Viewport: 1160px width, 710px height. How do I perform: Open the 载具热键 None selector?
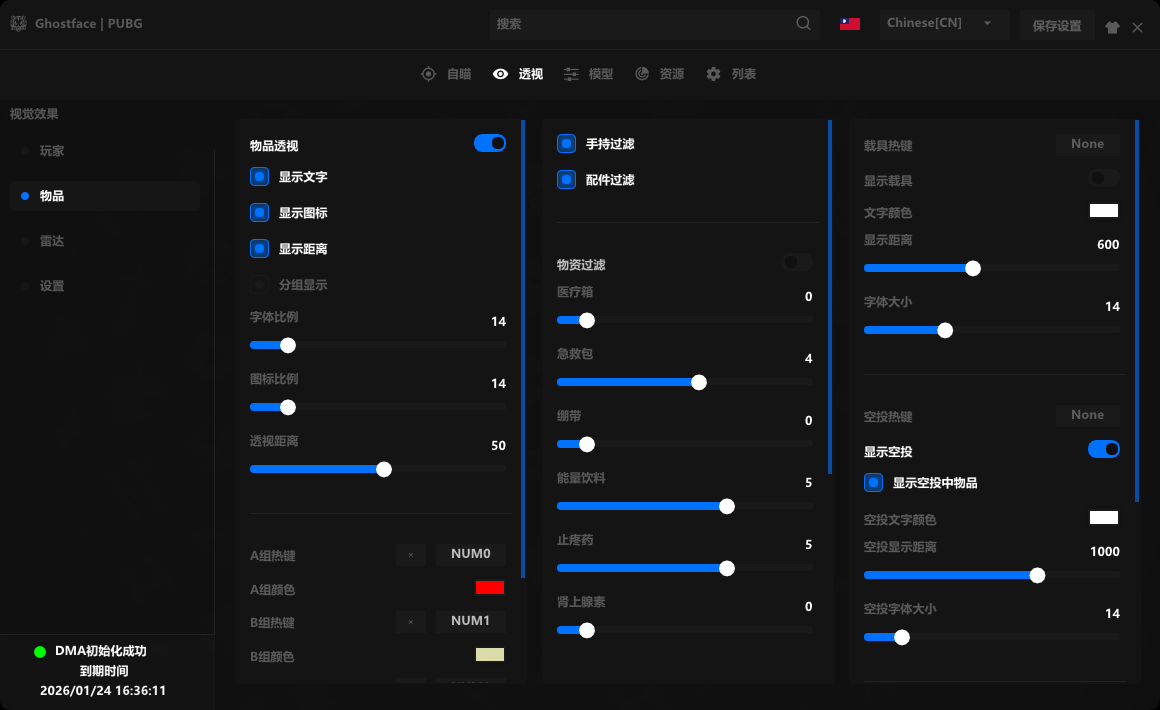[x=1087, y=144]
